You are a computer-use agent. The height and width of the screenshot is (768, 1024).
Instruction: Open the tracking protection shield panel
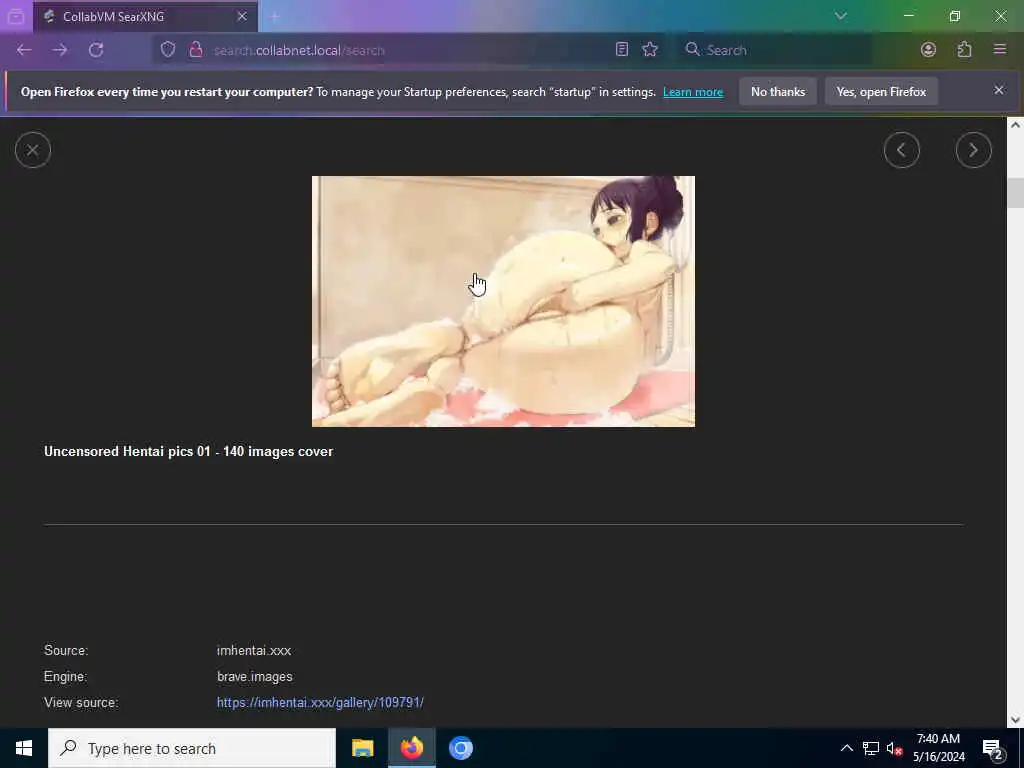tap(168, 50)
